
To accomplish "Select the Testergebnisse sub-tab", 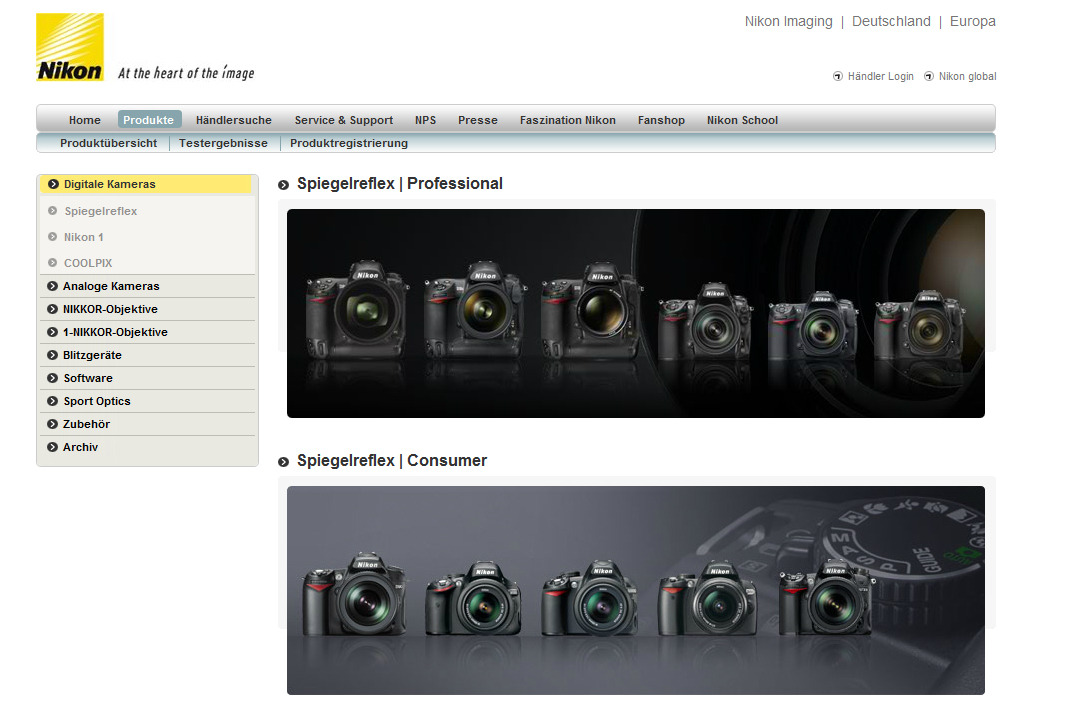I will coord(223,143).
